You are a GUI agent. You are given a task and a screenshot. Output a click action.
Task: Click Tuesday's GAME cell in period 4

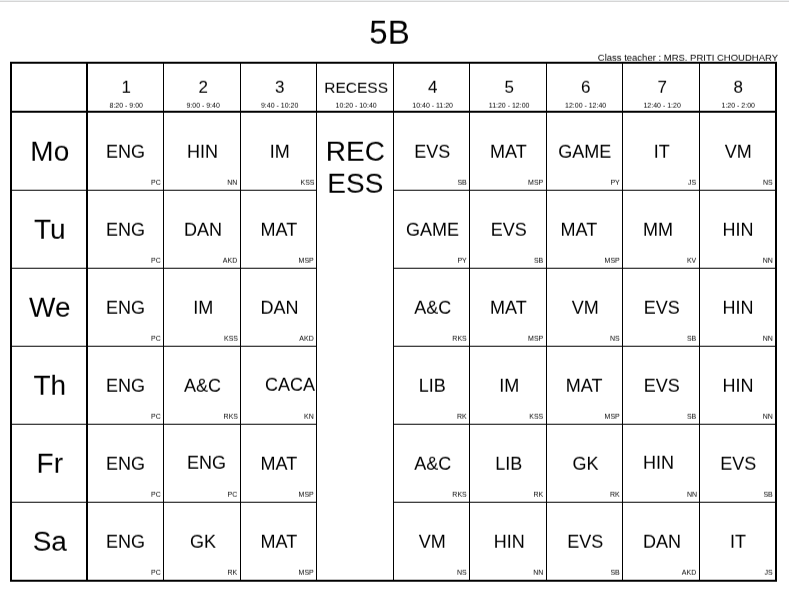(x=432, y=230)
